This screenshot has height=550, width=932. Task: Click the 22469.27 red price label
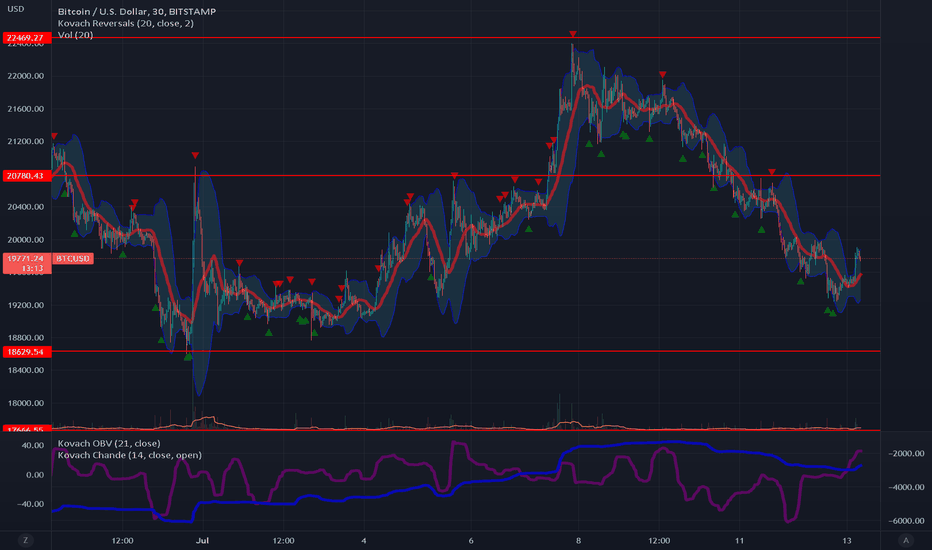pyautogui.click(x=26, y=38)
